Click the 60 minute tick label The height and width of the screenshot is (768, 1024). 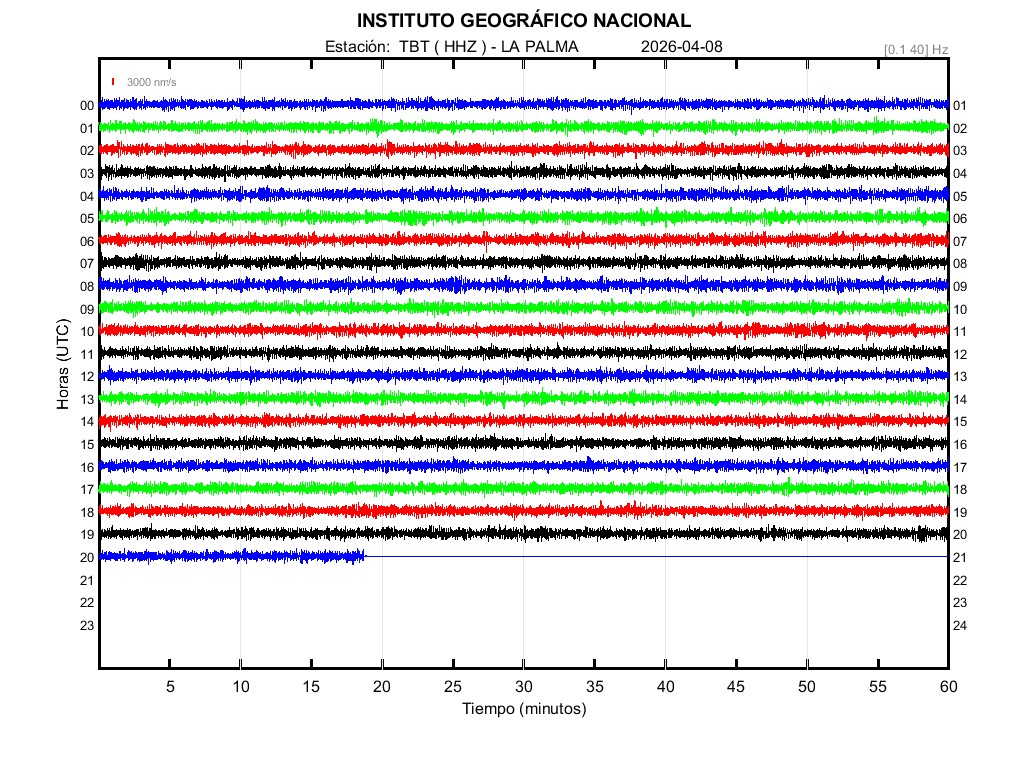tap(947, 687)
